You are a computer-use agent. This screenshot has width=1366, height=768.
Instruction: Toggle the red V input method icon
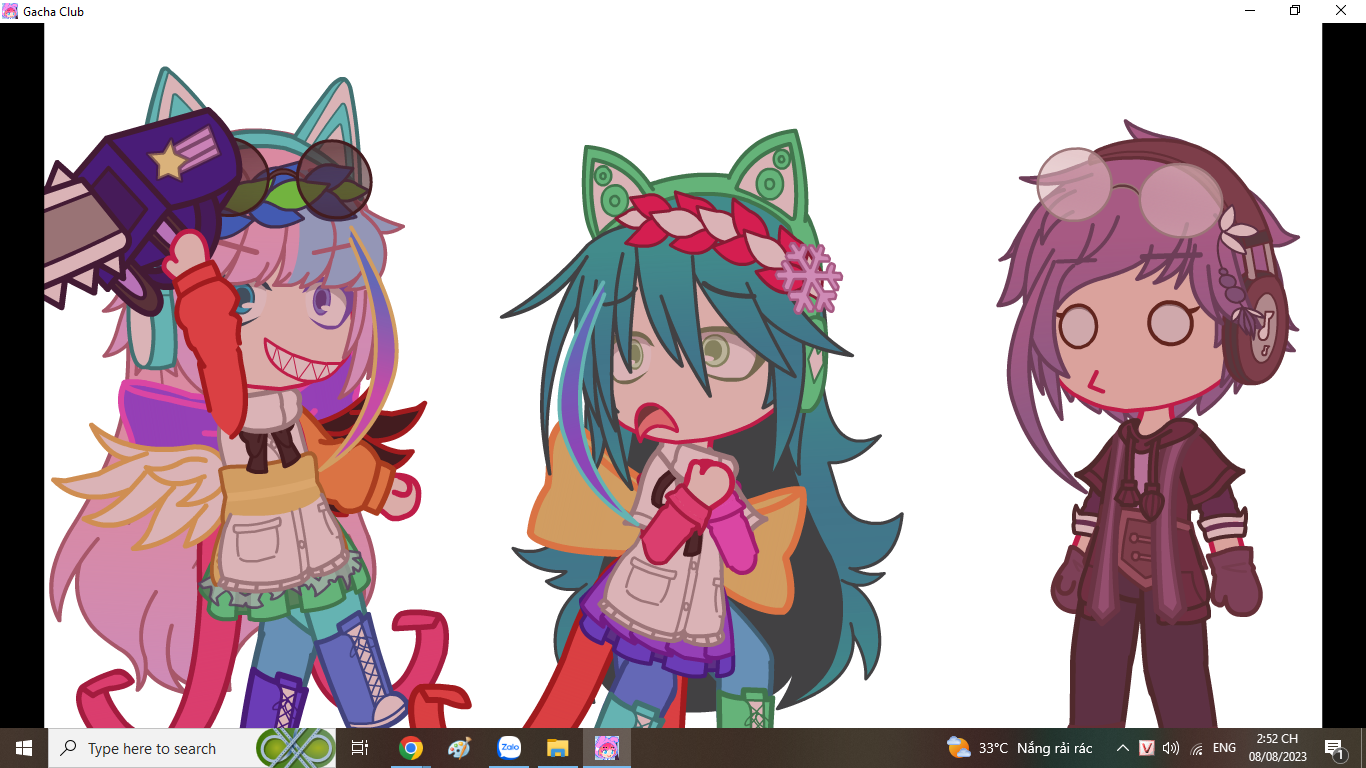1147,748
